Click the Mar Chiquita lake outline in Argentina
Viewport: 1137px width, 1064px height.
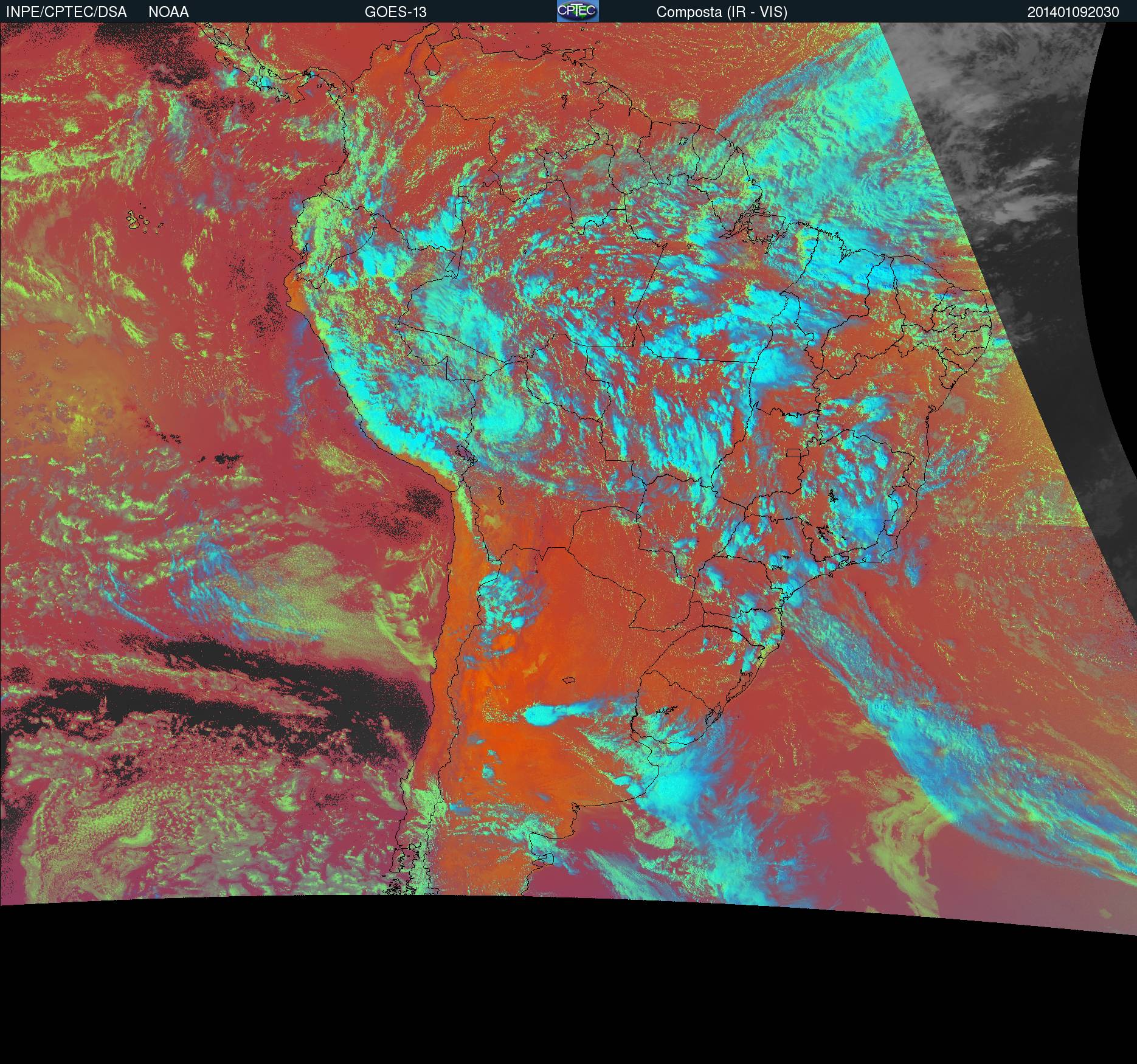pos(570,680)
